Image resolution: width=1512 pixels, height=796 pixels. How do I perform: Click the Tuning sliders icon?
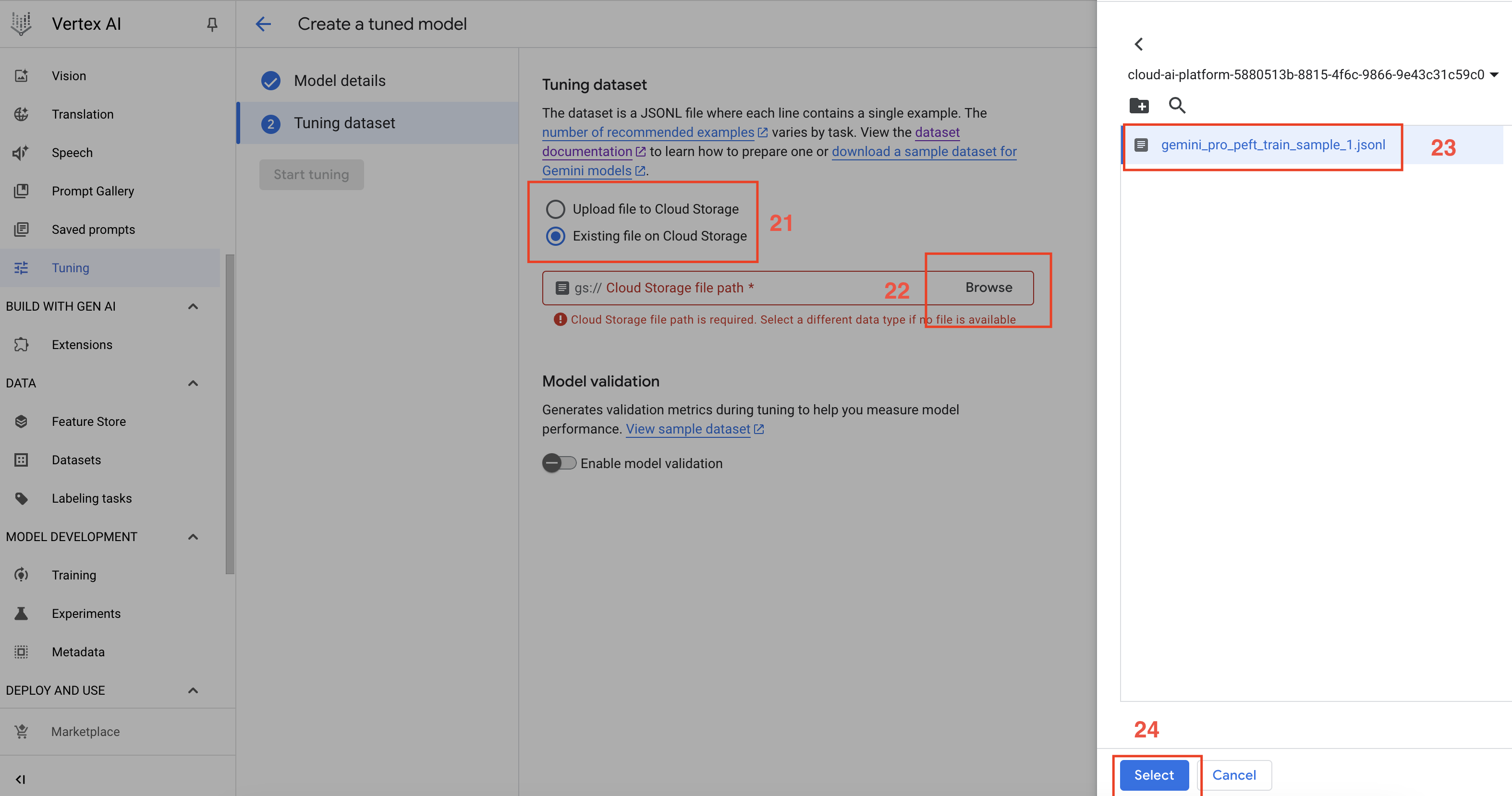click(21, 268)
